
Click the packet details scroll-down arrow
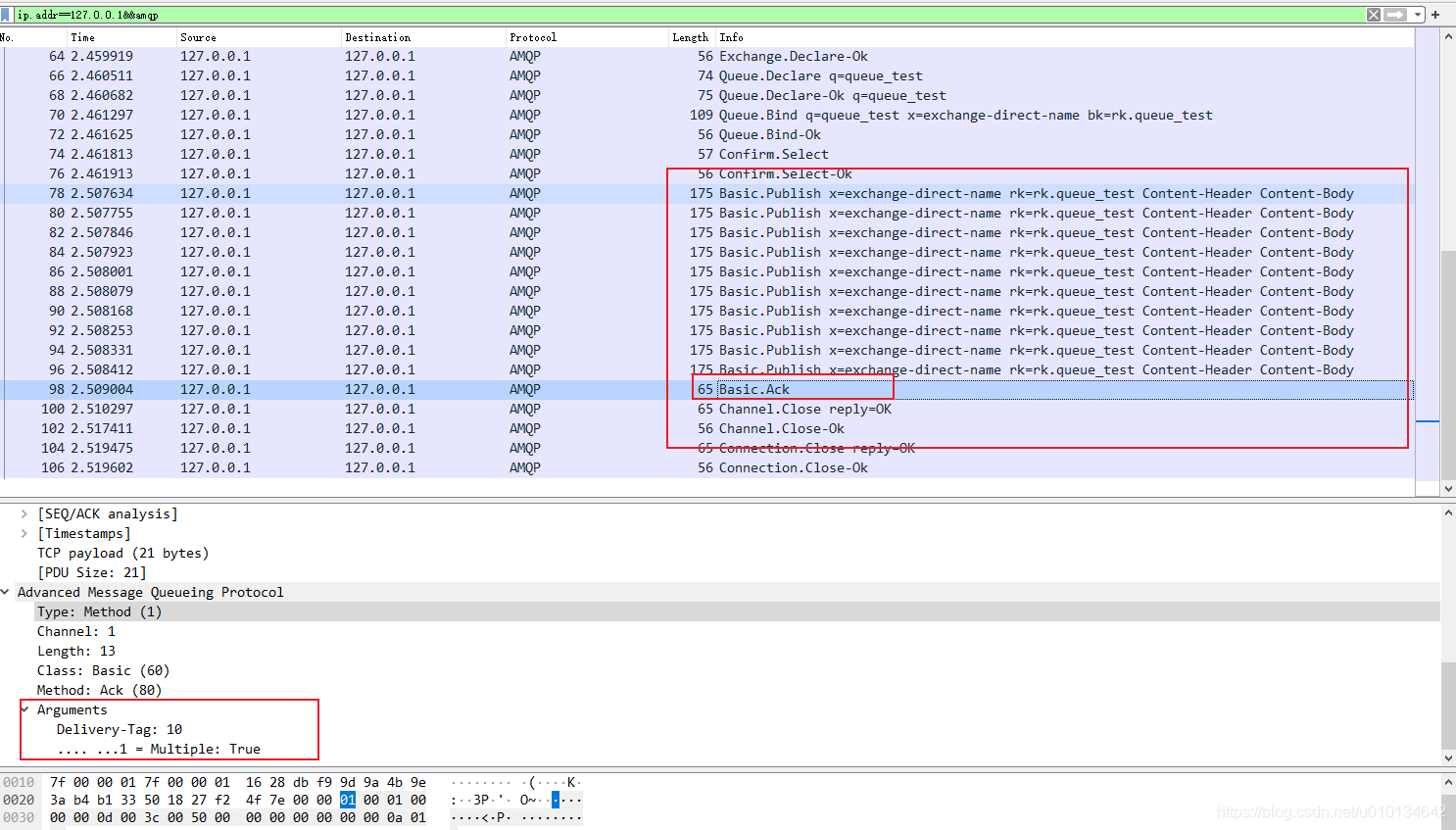(x=1448, y=757)
